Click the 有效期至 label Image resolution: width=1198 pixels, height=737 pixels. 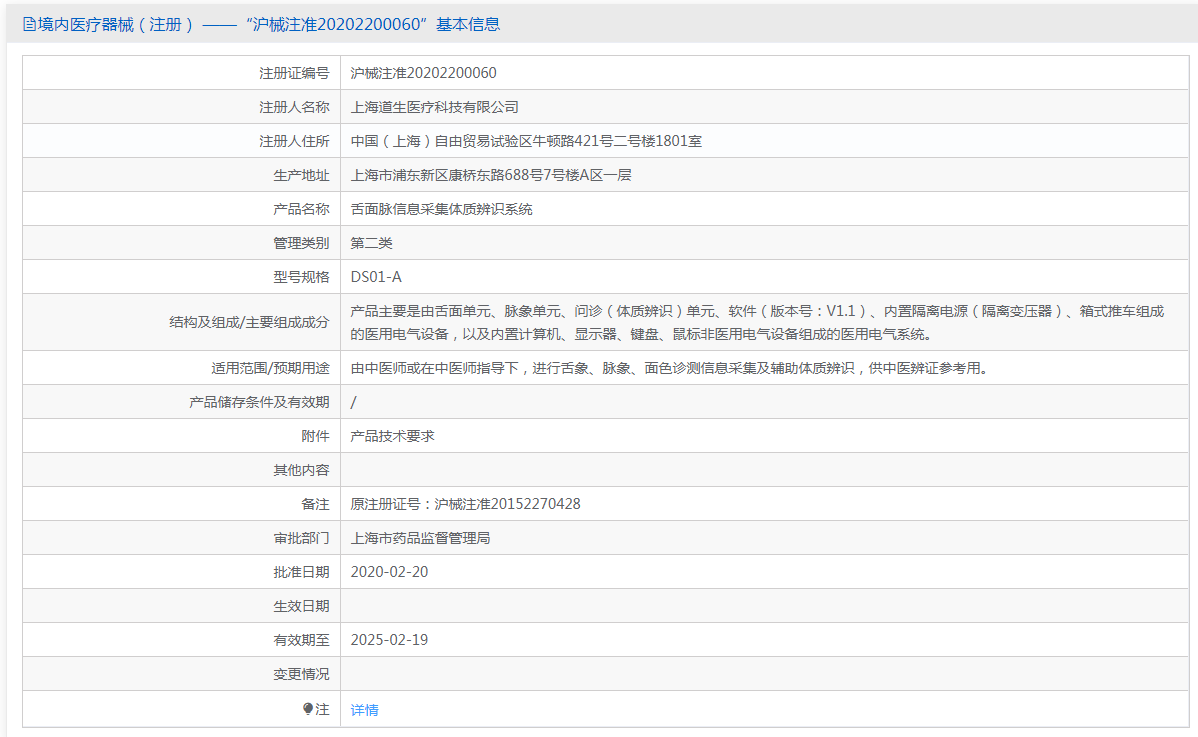[x=301, y=640]
